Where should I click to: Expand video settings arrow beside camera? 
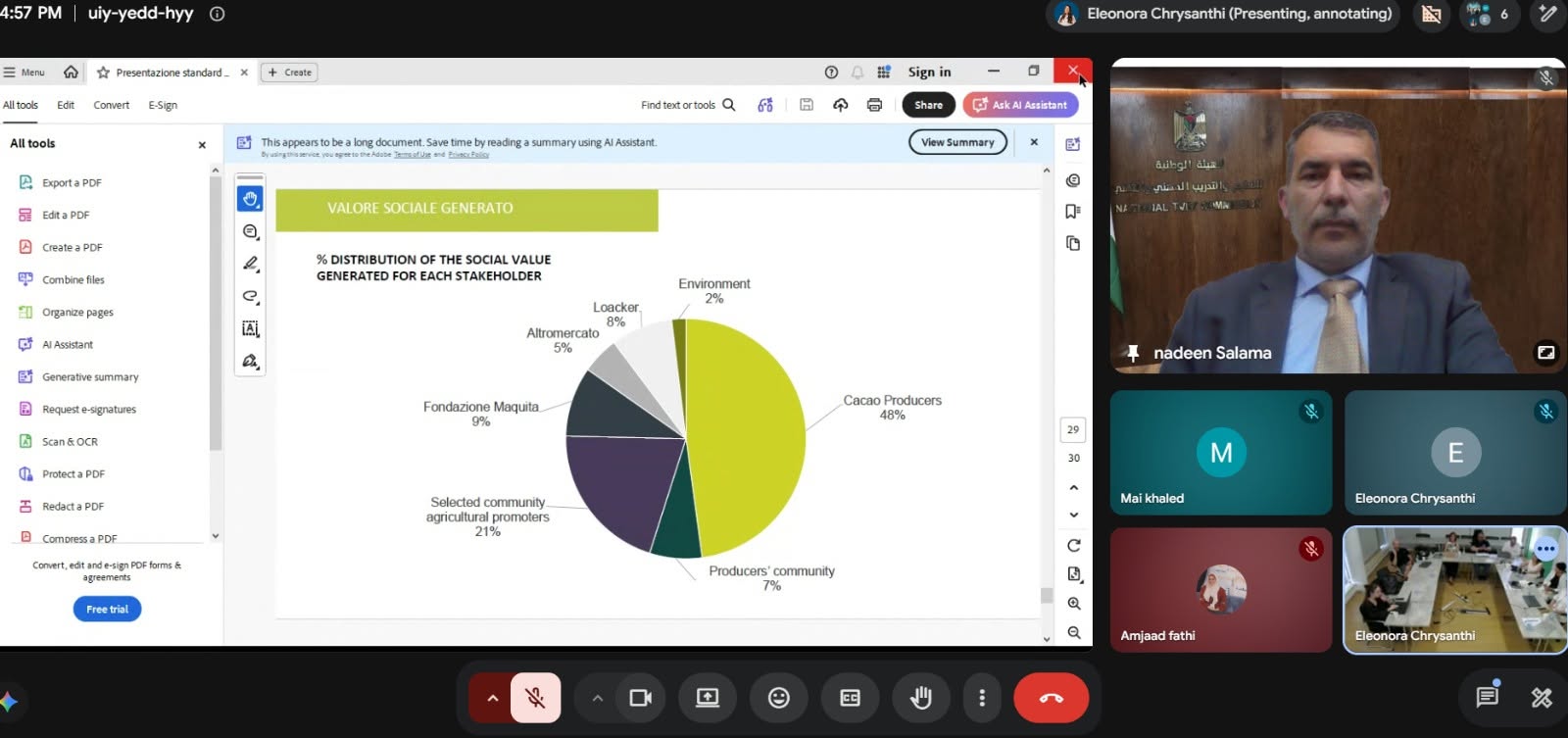click(x=597, y=698)
